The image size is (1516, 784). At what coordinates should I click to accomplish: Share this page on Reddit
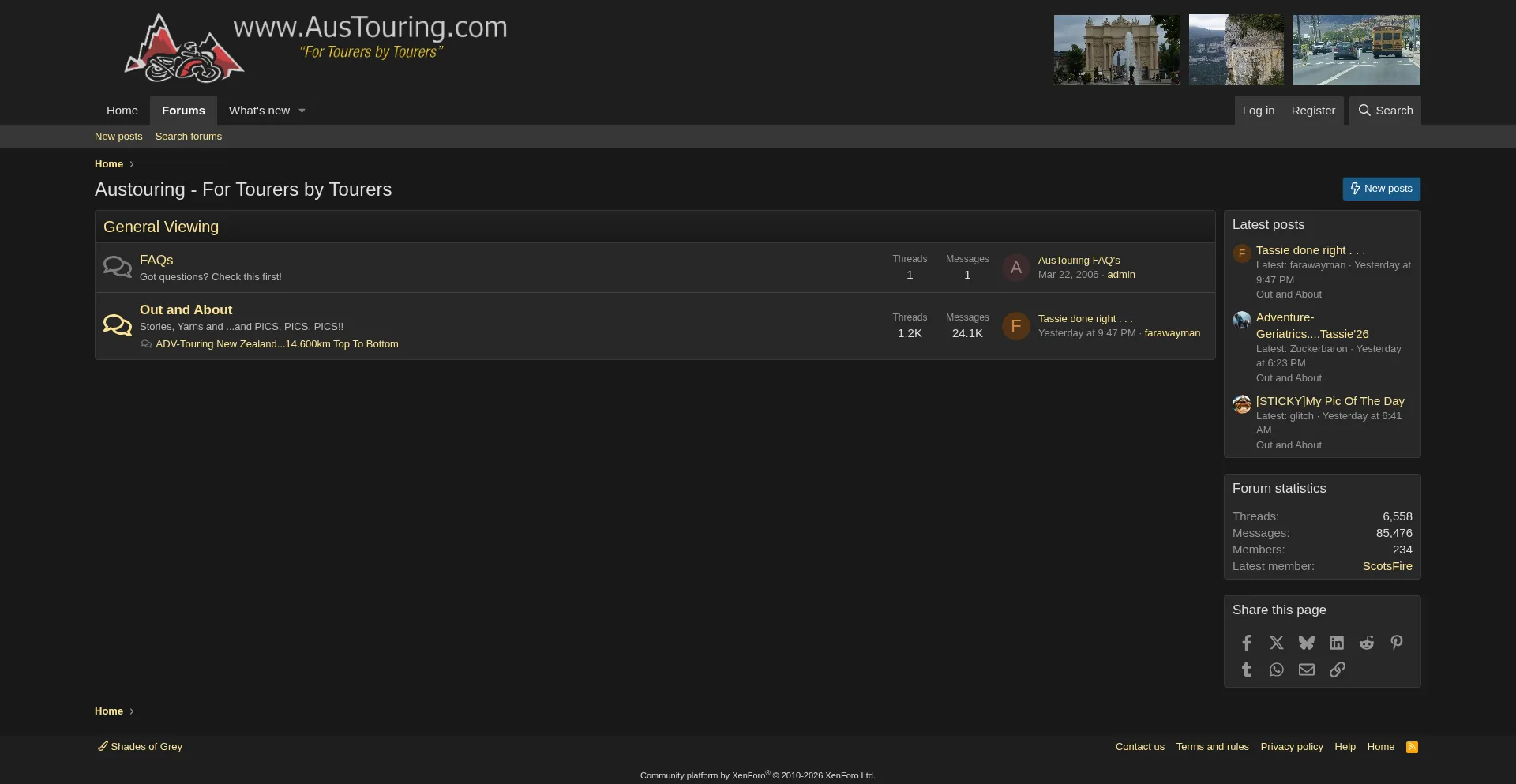(1366, 643)
